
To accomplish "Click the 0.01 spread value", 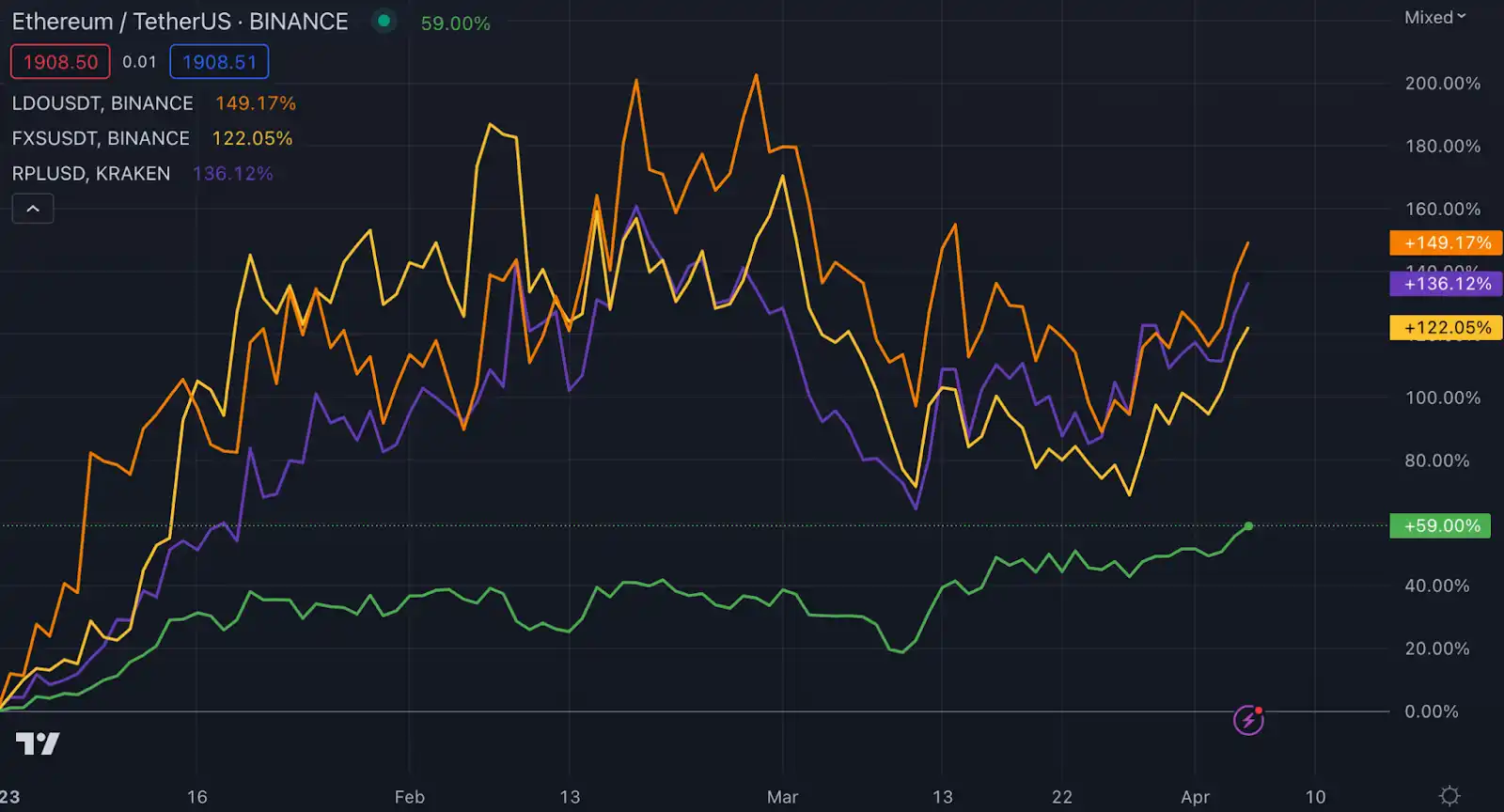I will 139,62.
